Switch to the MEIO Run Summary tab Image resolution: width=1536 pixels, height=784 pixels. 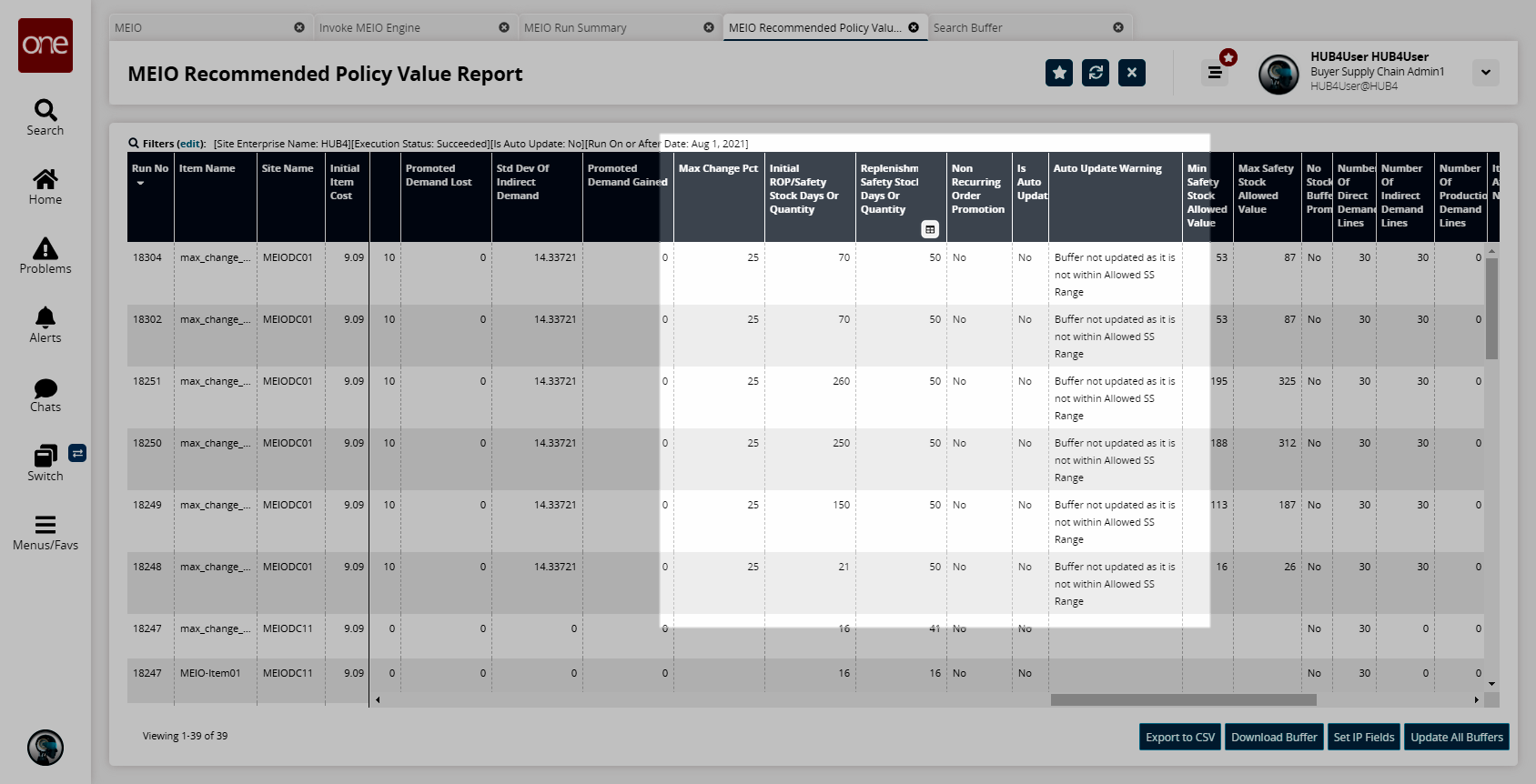[x=575, y=28]
